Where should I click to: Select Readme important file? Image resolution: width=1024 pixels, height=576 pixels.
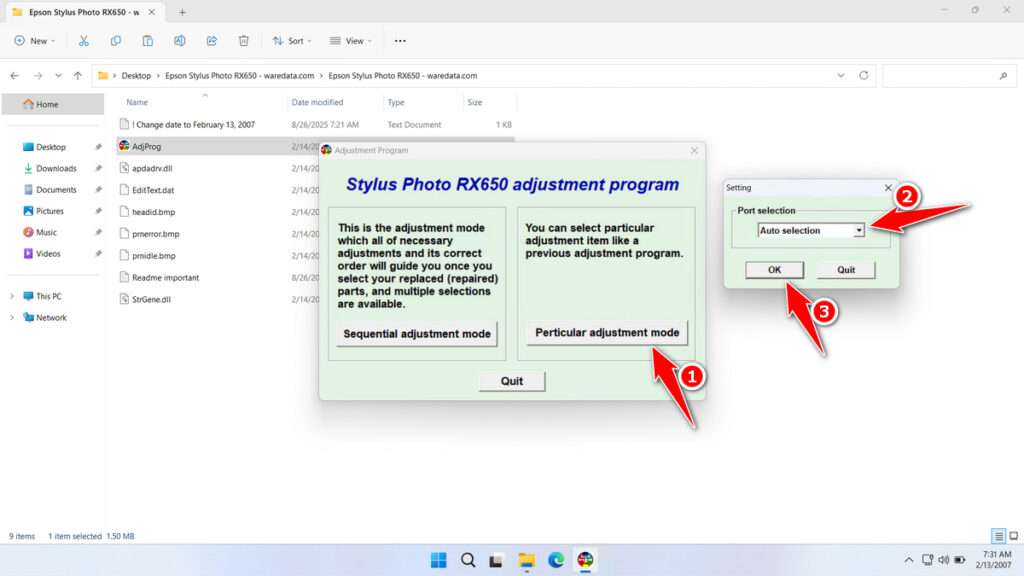pos(165,278)
